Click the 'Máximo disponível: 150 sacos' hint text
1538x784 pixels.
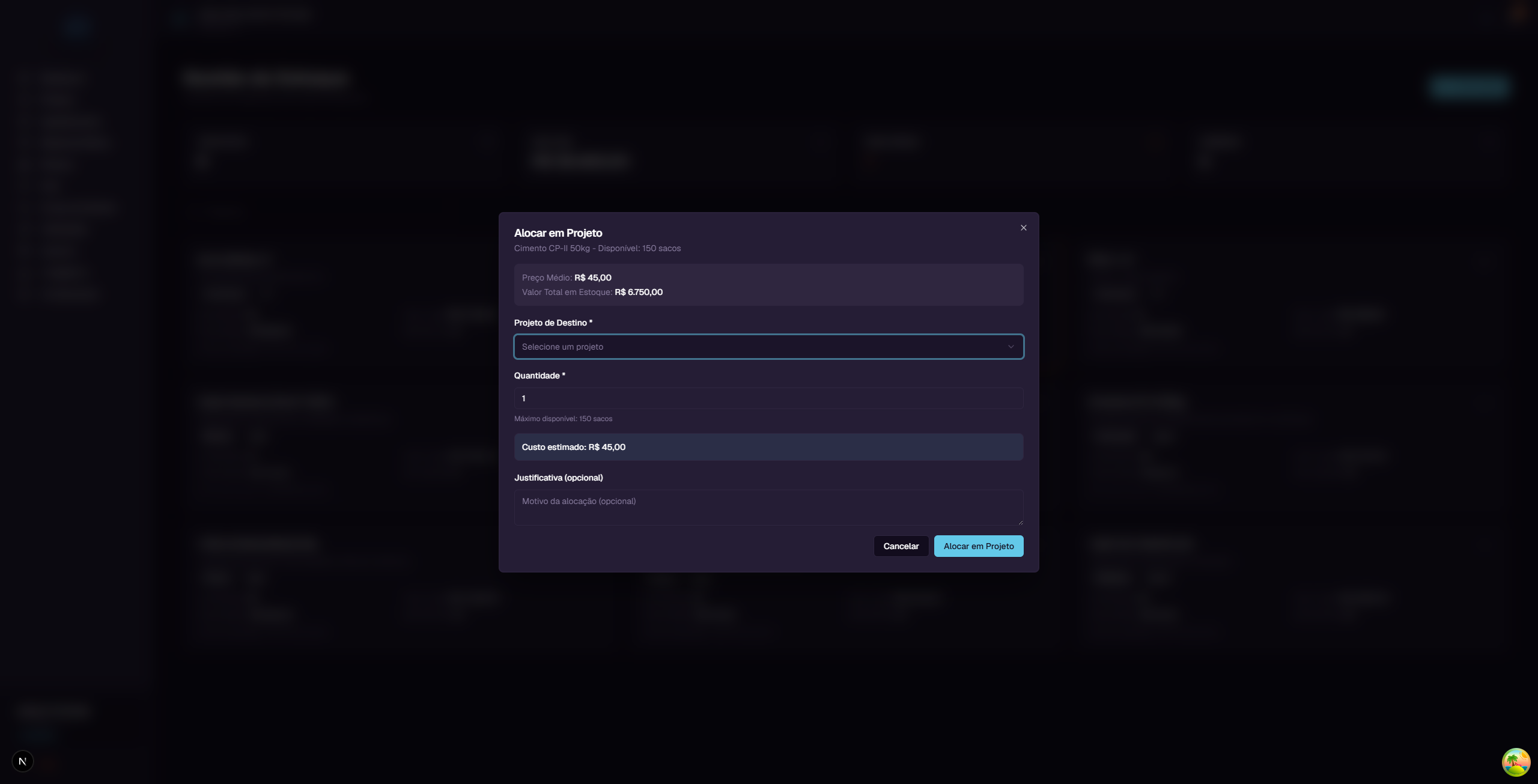point(564,419)
